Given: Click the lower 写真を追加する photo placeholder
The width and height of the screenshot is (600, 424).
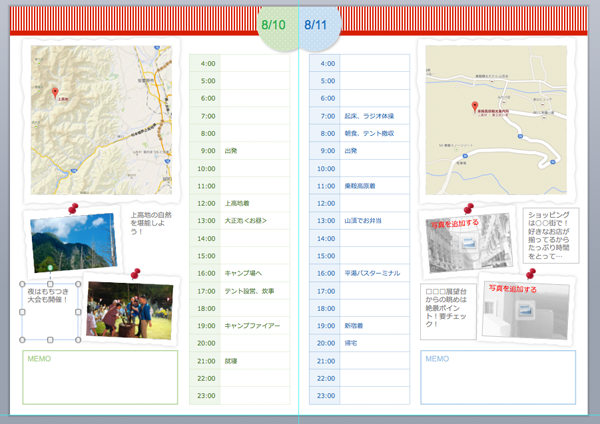Looking at the screenshot, I should tap(522, 312).
